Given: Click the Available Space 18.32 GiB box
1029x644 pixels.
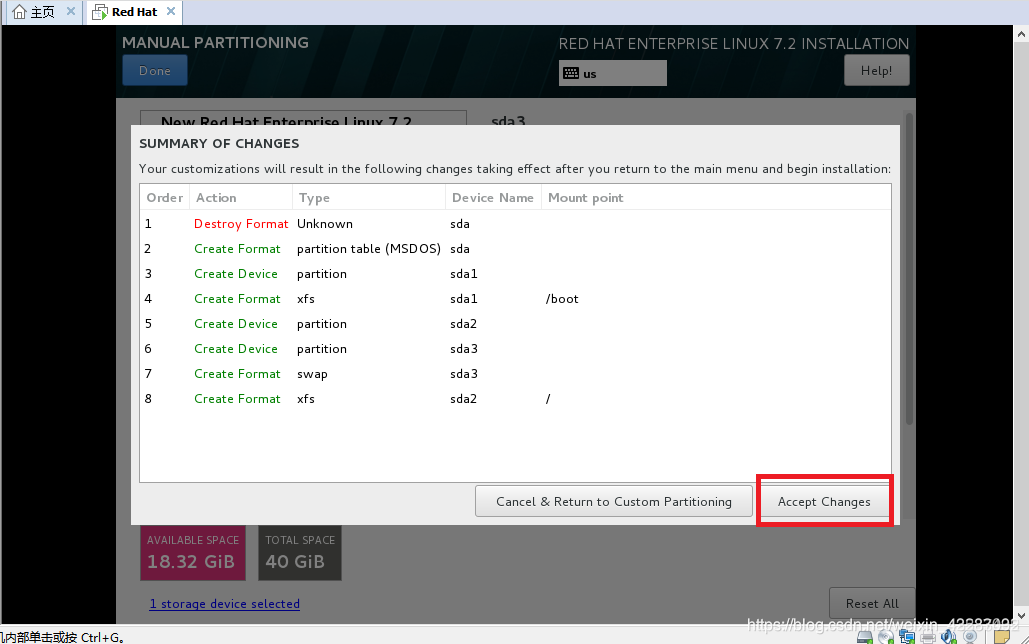Looking at the screenshot, I should tap(193, 553).
